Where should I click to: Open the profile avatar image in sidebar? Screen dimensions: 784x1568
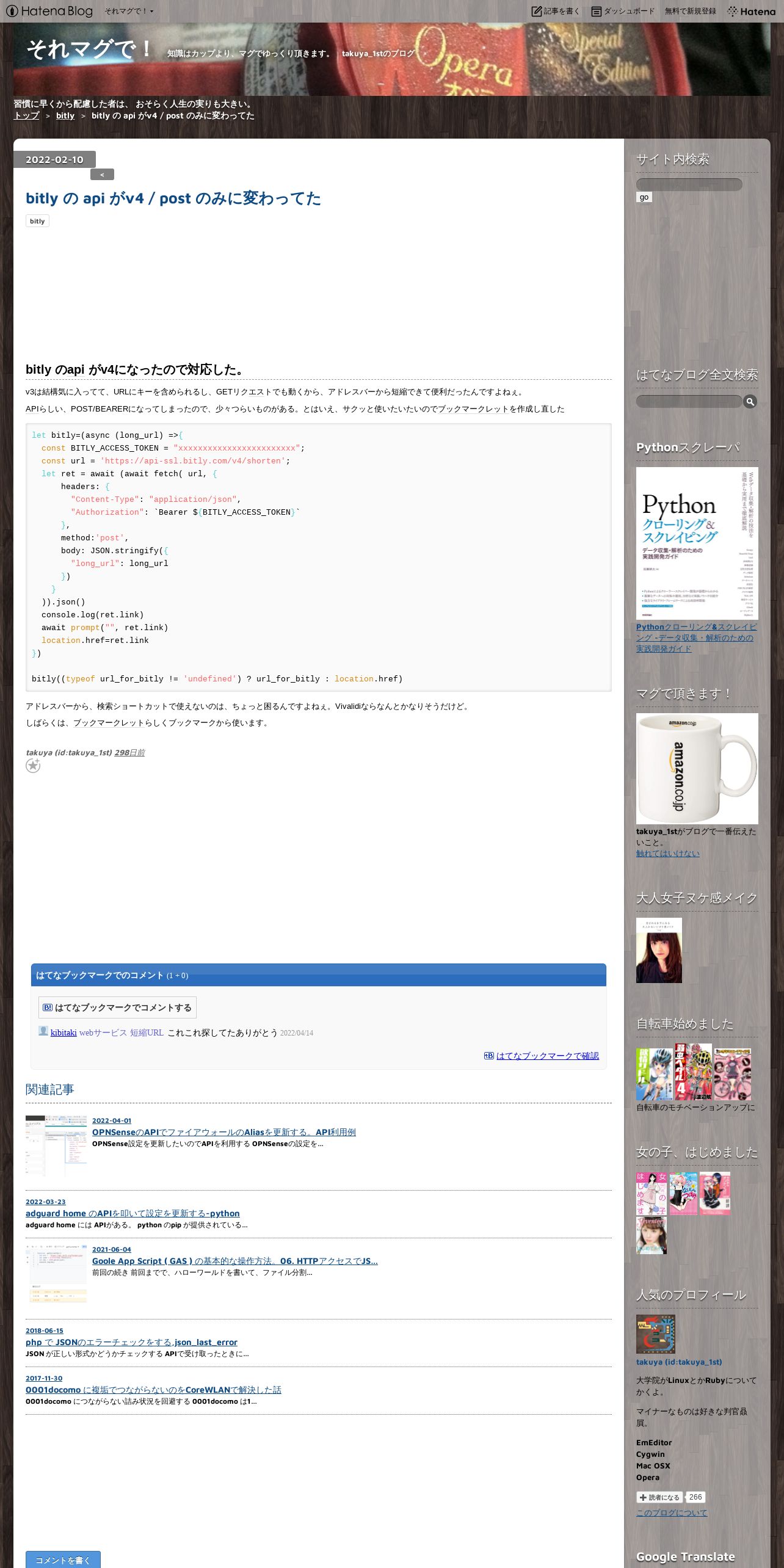tap(656, 1334)
